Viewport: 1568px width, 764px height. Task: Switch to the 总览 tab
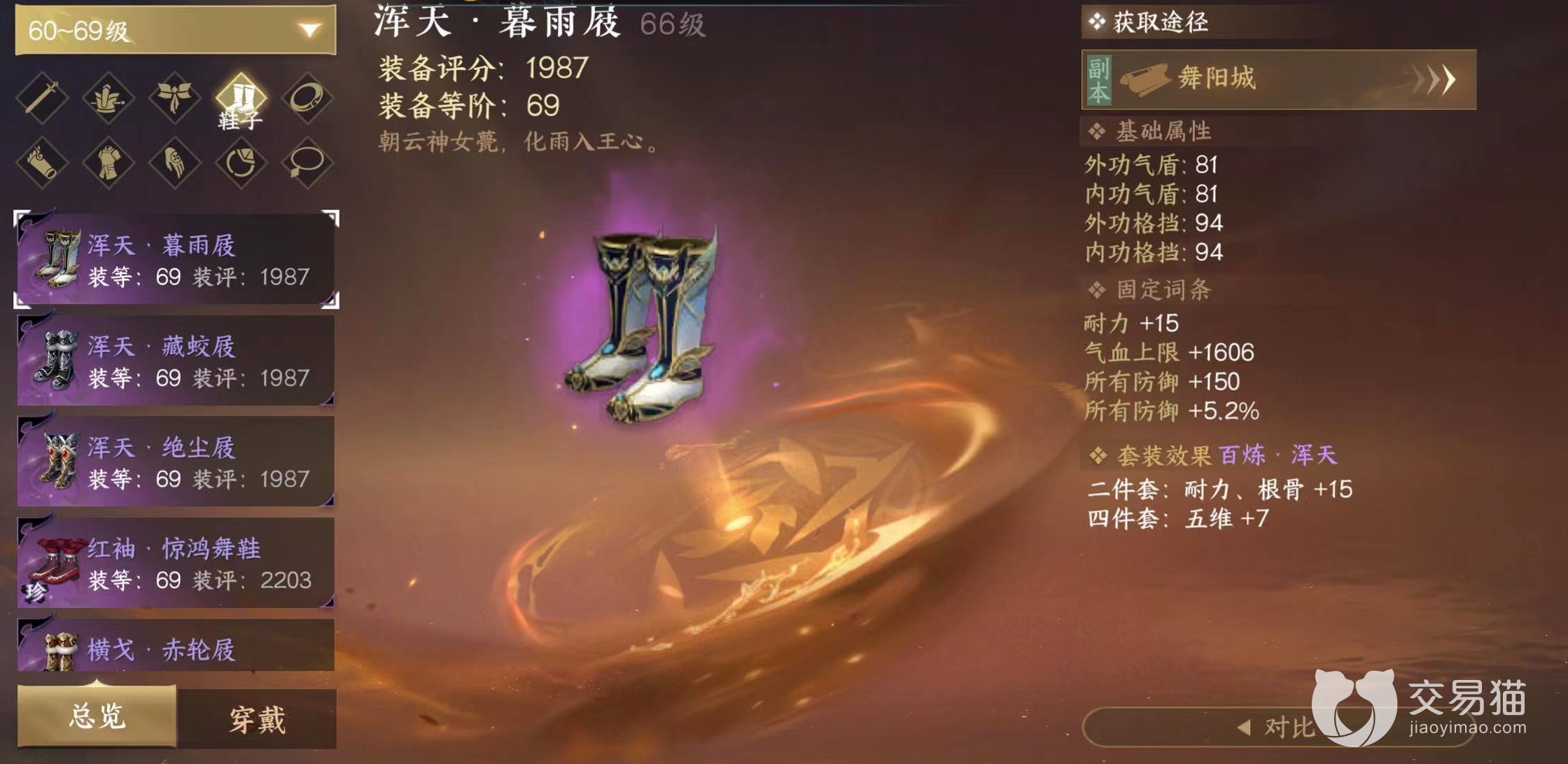pos(97,716)
